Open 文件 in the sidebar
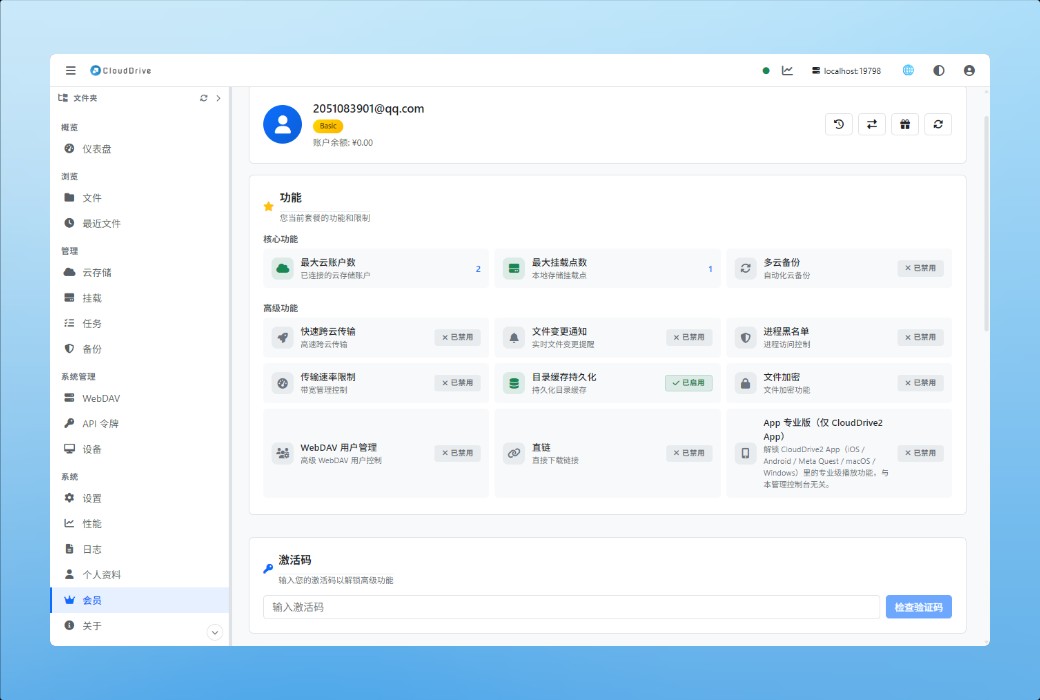This screenshot has height=700, width=1040. [140, 198]
